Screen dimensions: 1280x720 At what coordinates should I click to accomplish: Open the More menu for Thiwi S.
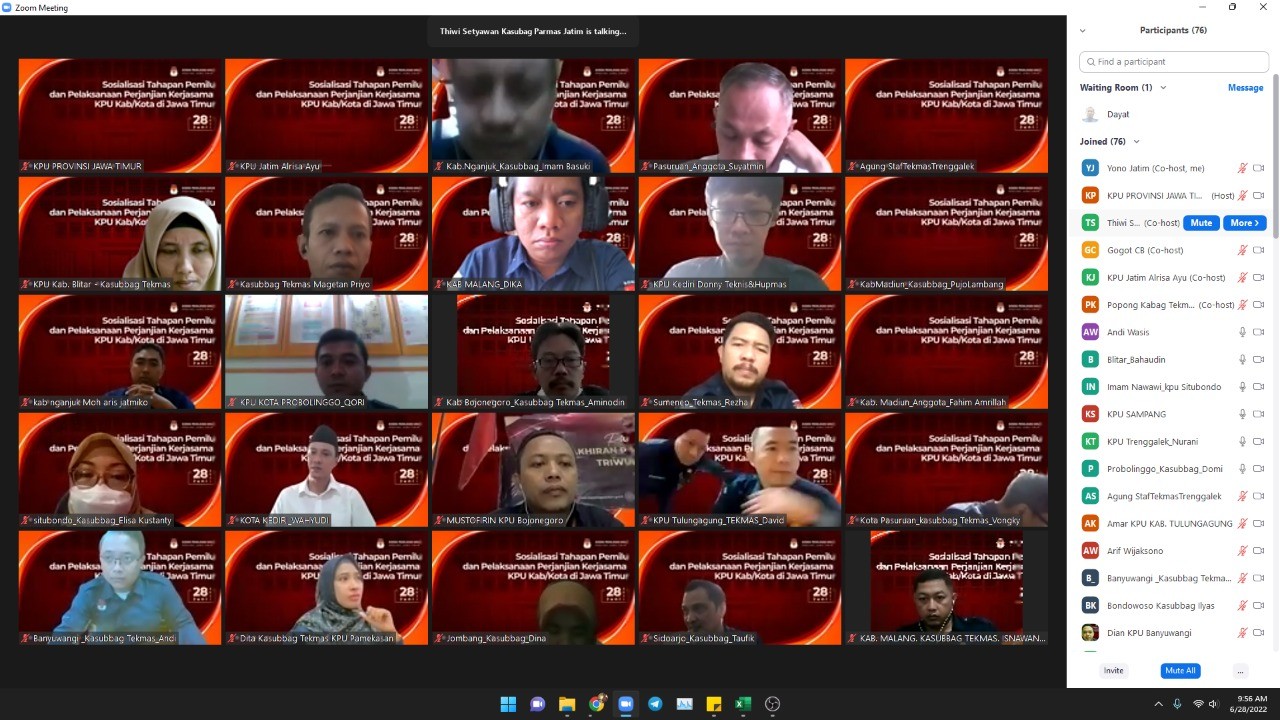1244,223
